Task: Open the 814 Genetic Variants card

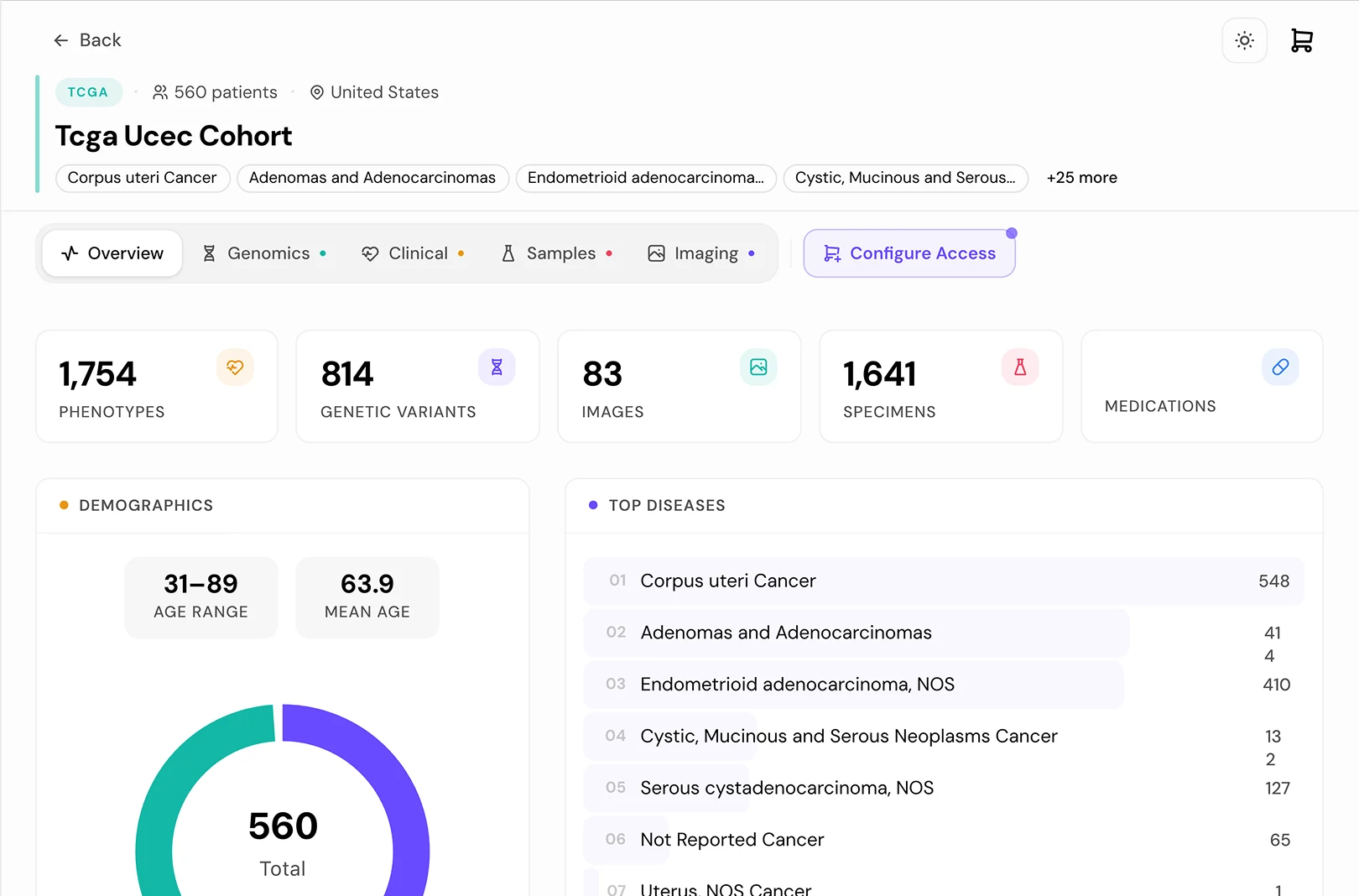Action: coord(418,387)
